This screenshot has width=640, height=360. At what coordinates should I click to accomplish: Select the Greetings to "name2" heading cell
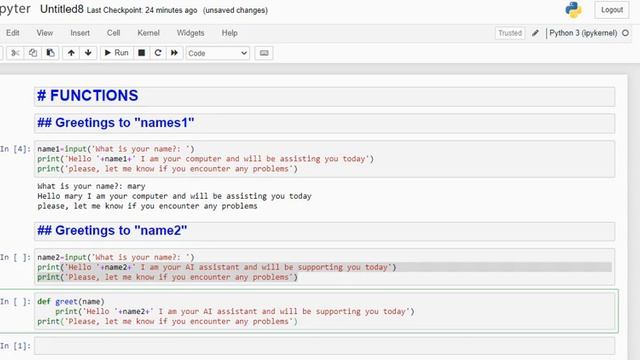coord(324,231)
